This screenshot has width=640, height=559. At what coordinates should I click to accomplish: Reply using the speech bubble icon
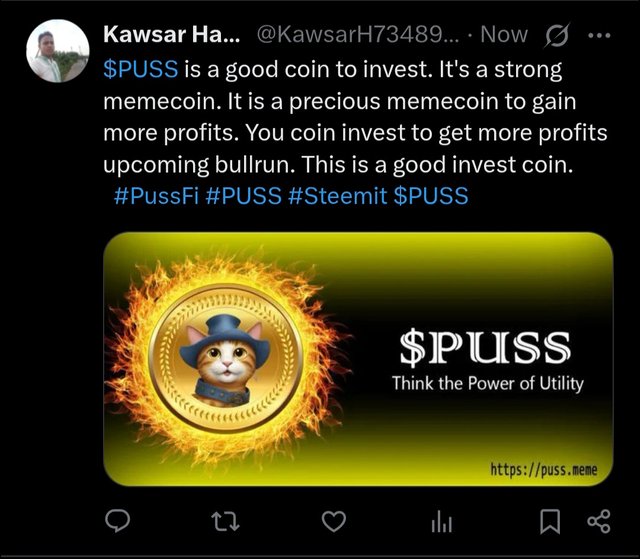pyautogui.click(x=118, y=521)
